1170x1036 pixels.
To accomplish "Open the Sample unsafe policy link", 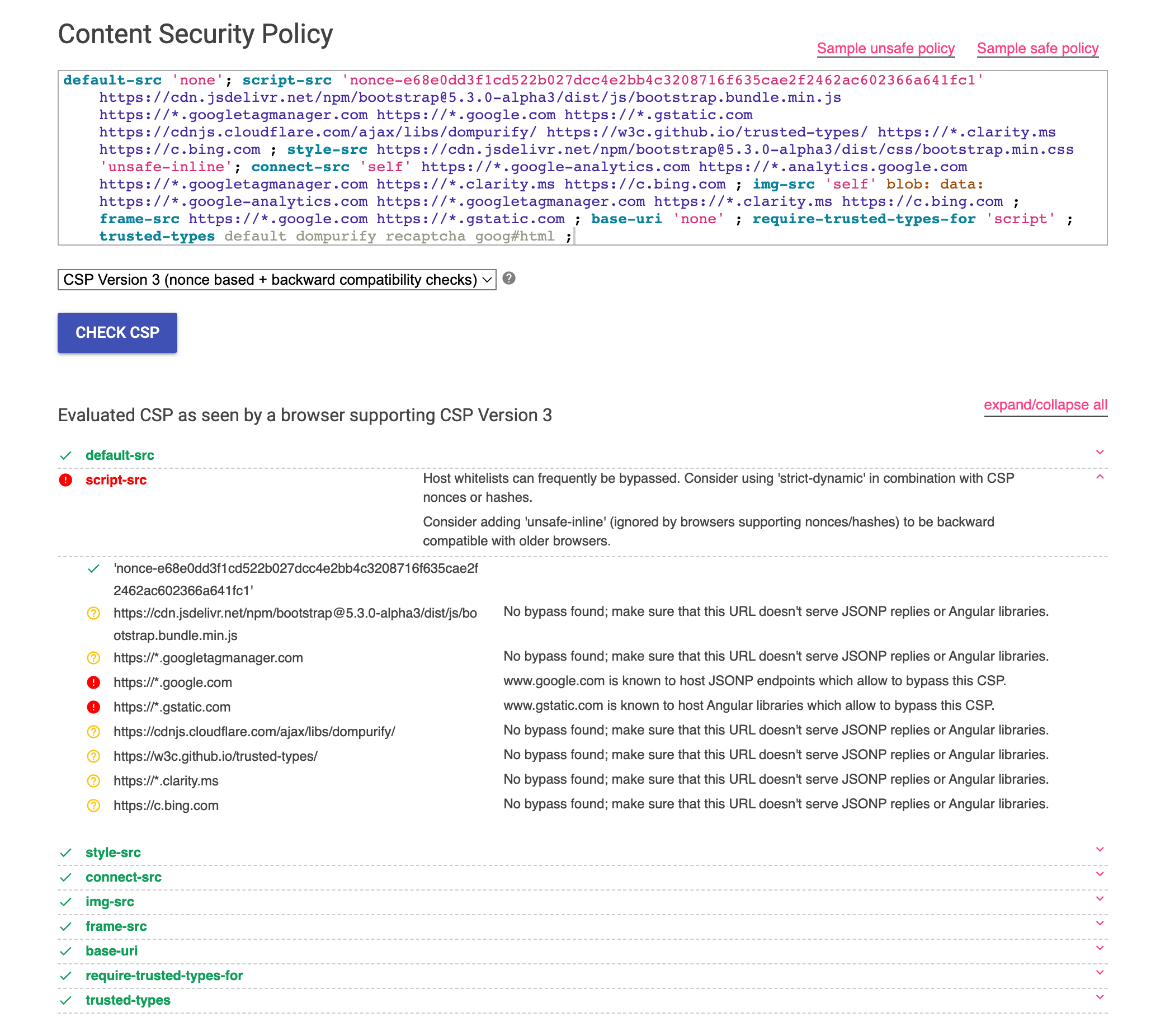I will tap(885, 48).
